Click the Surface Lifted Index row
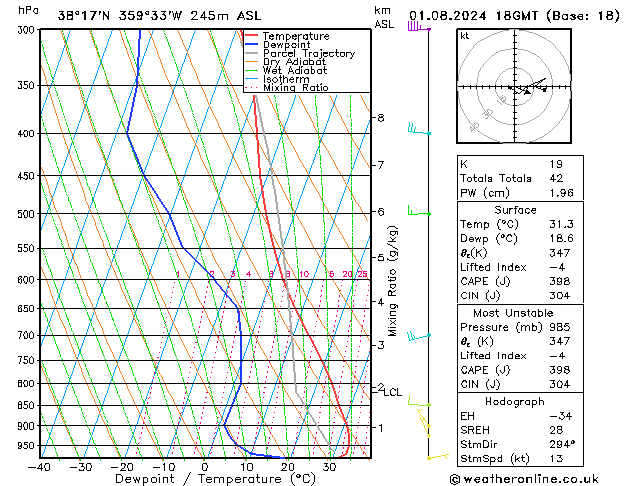Image resolution: width=629 pixels, height=486 pixels. click(x=520, y=267)
